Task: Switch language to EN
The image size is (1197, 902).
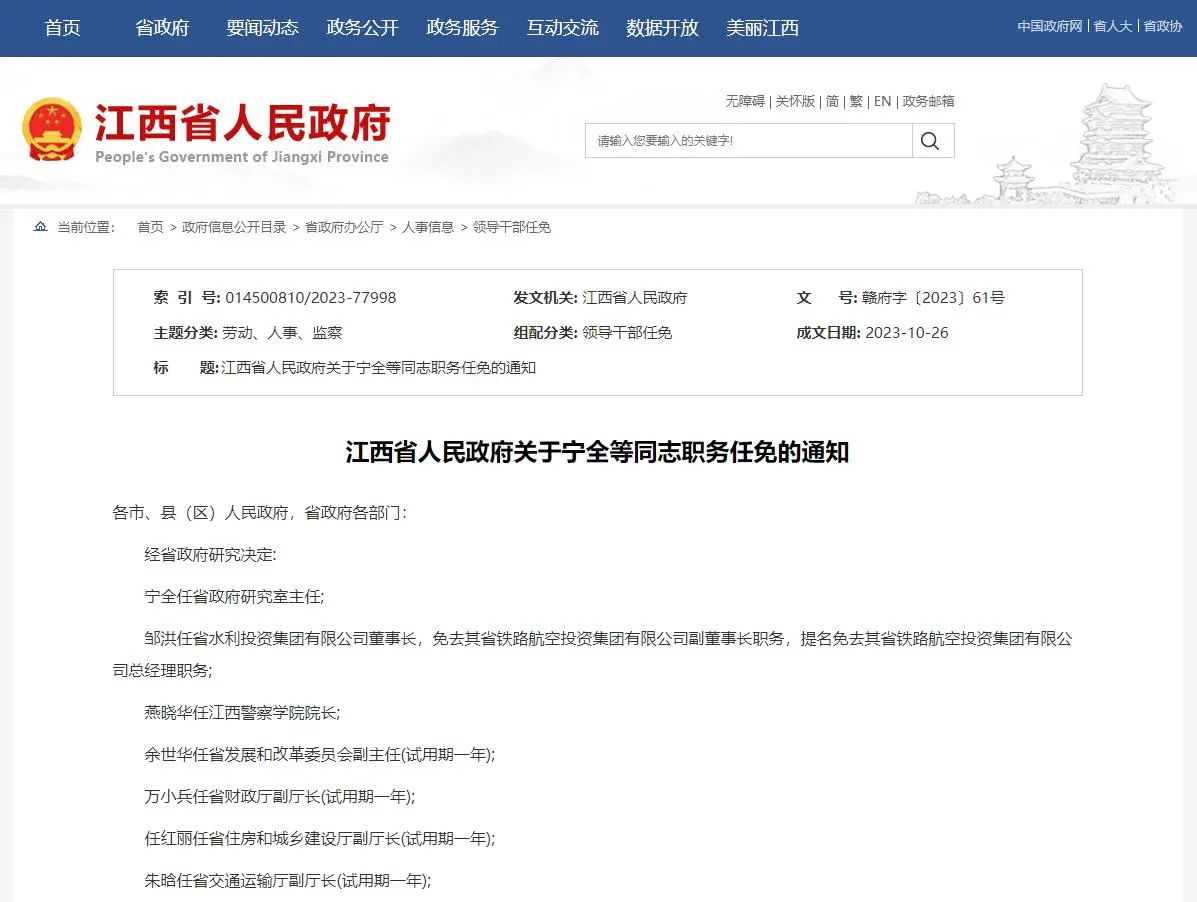Action: point(882,101)
